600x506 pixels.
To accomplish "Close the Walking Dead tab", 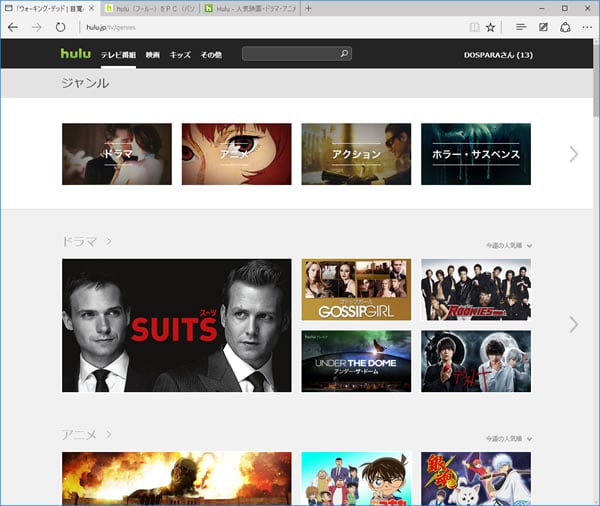I will [x=91, y=8].
